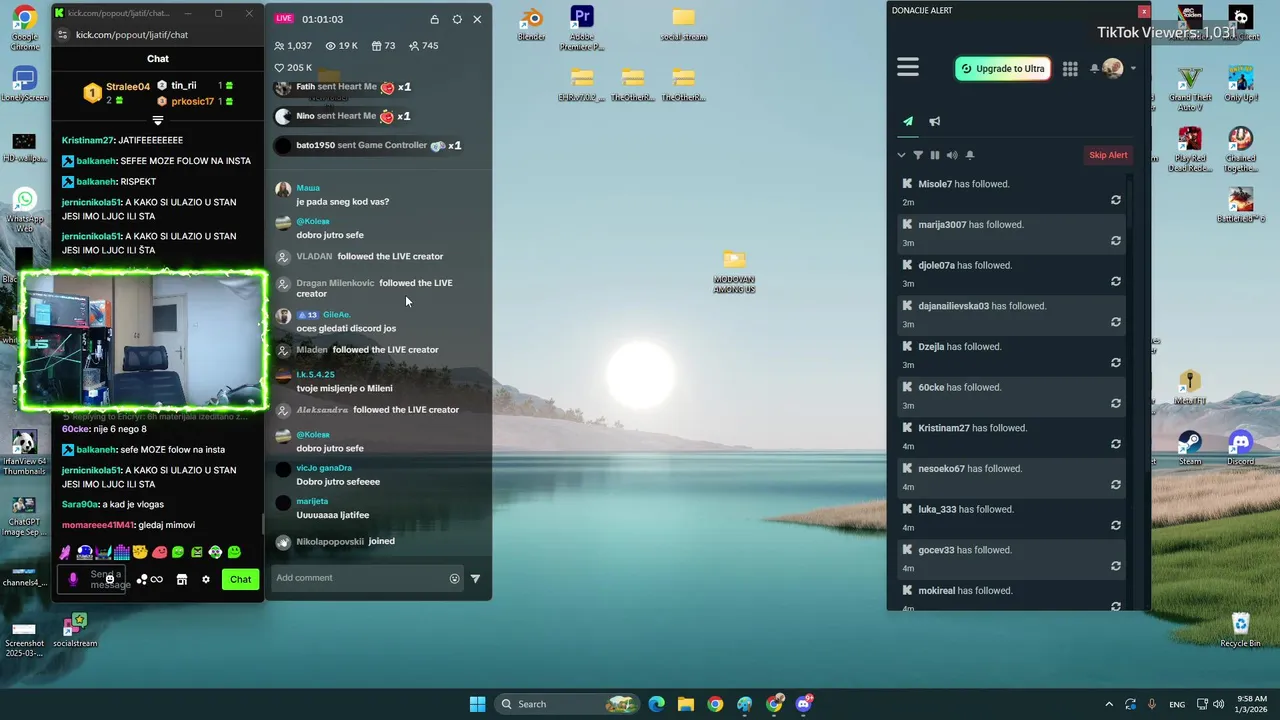Click the gift count 73 stat
1280x720 pixels.
click(383, 46)
